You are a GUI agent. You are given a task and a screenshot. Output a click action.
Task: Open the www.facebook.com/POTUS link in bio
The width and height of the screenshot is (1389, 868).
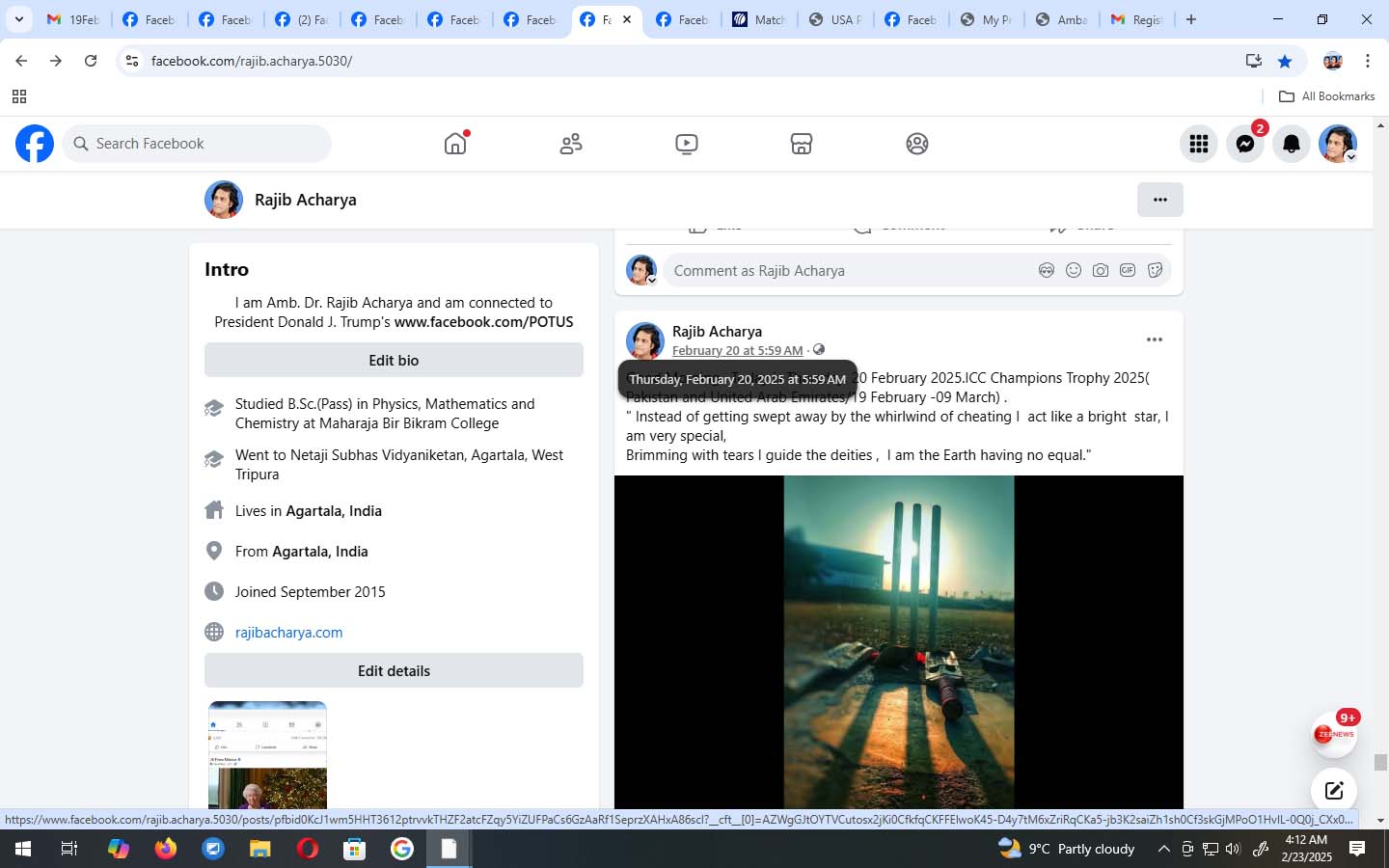[x=483, y=322]
